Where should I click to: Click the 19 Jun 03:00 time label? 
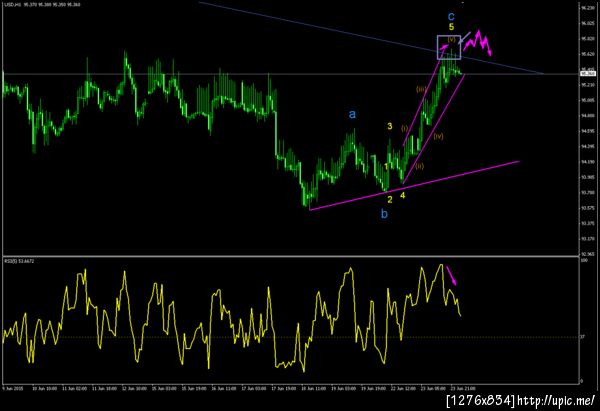[344, 388]
